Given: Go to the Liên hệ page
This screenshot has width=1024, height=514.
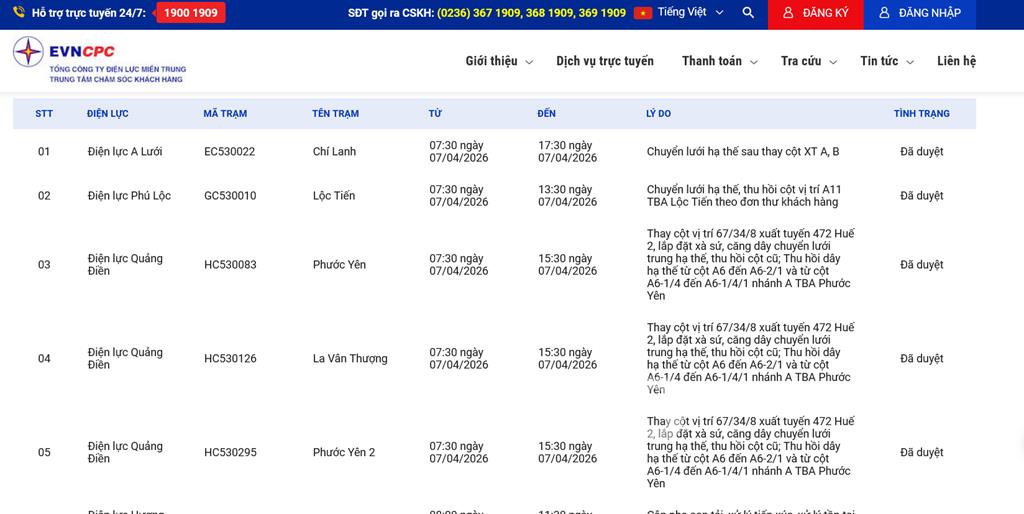Looking at the screenshot, I should point(956,61).
